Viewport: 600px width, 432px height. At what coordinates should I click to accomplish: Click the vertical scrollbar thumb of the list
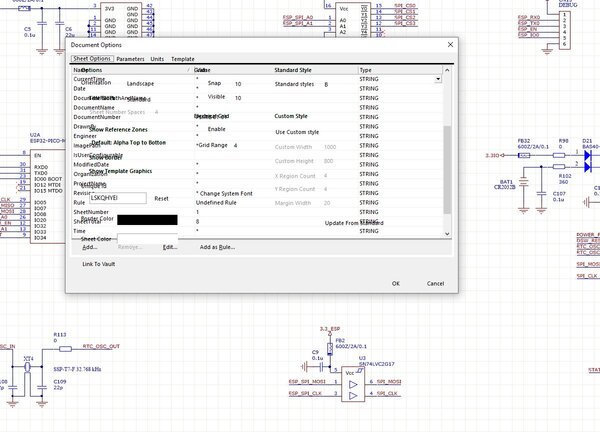coord(447,170)
